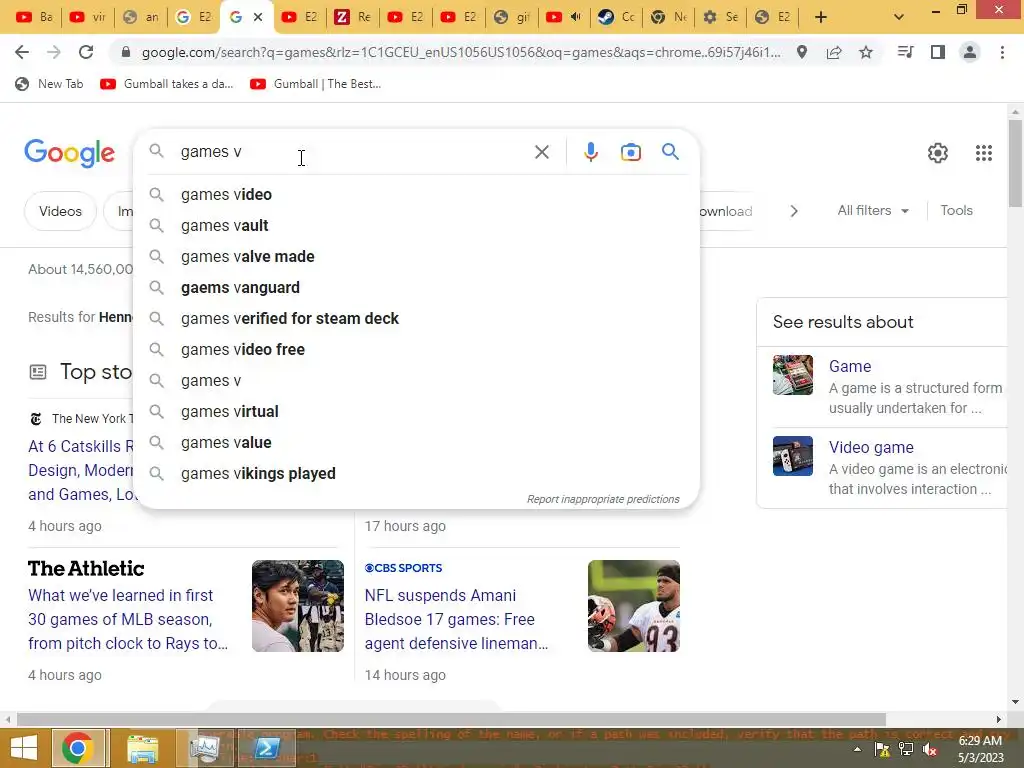Click the location pin icon in address bar
Screen dimensions: 1024x768
(x=802, y=52)
